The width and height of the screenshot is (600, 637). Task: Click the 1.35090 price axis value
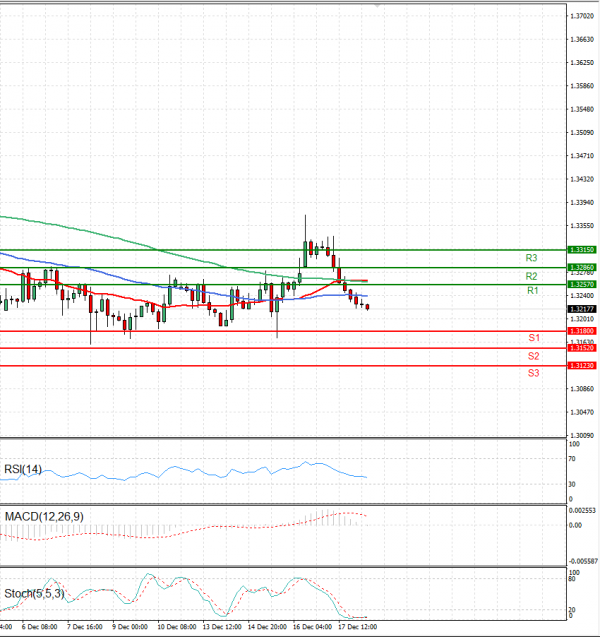[x=582, y=132]
